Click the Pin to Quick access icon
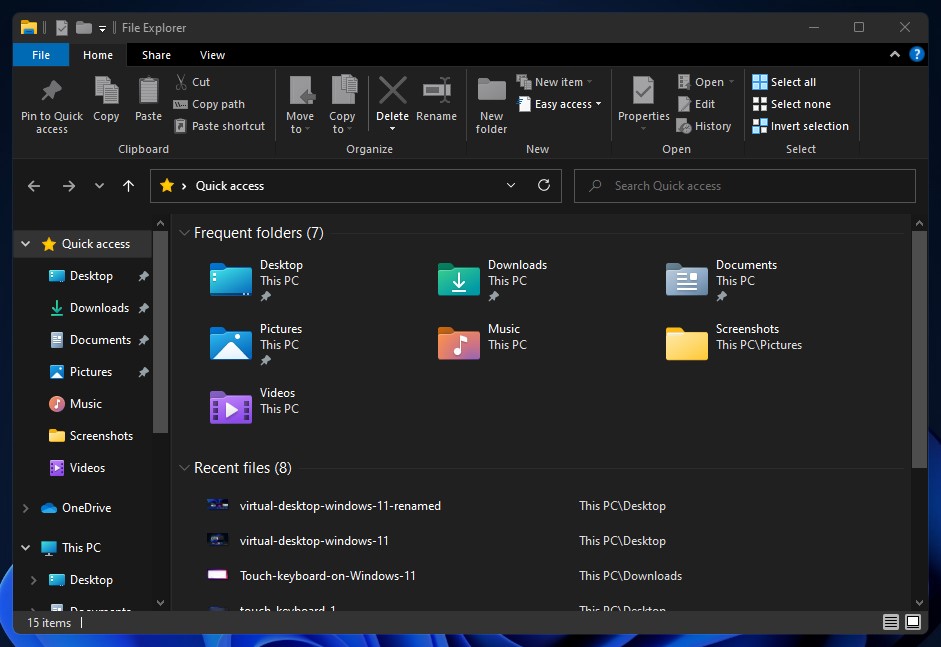Image resolution: width=941 pixels, height=647 pixels. tap(52, 91)
